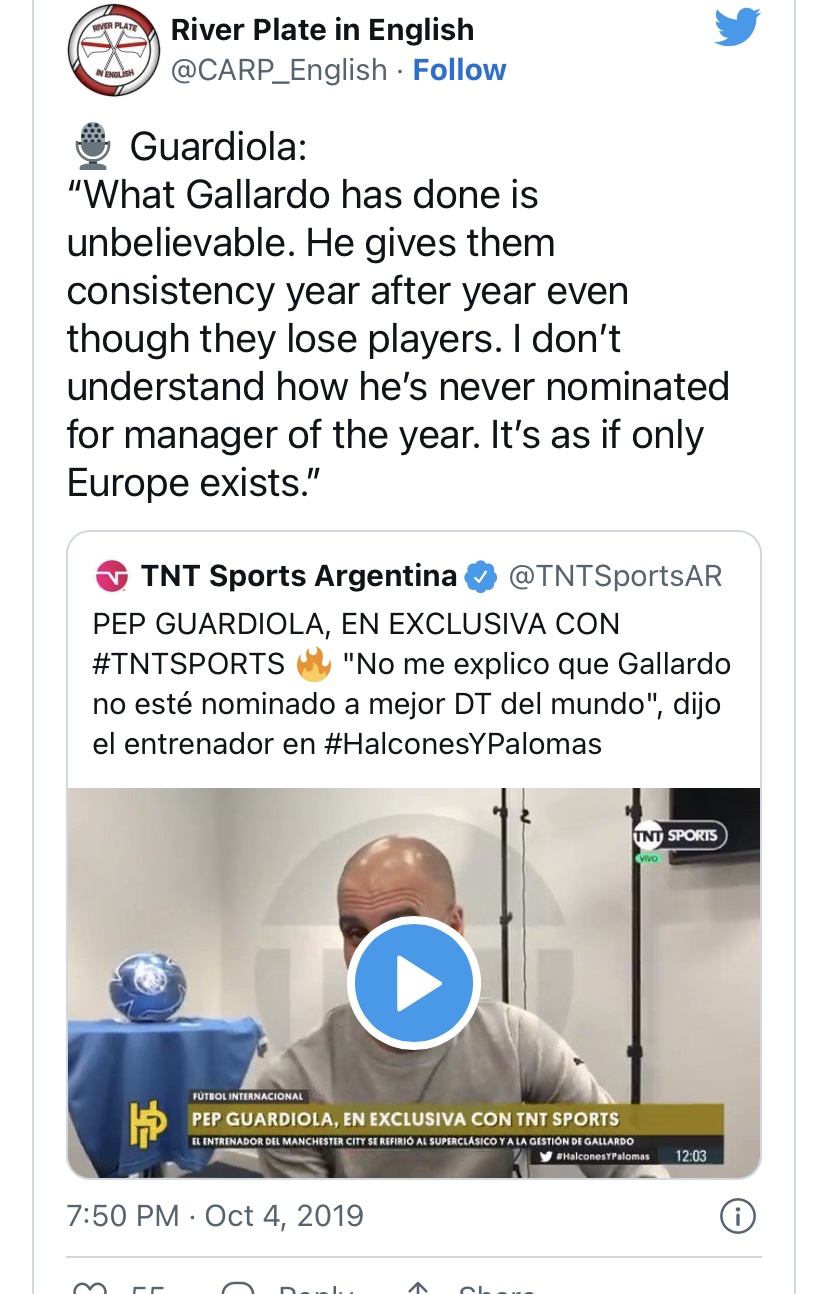
Task: Tap the share arrow icon
Action: click(x=420, y=1287)
